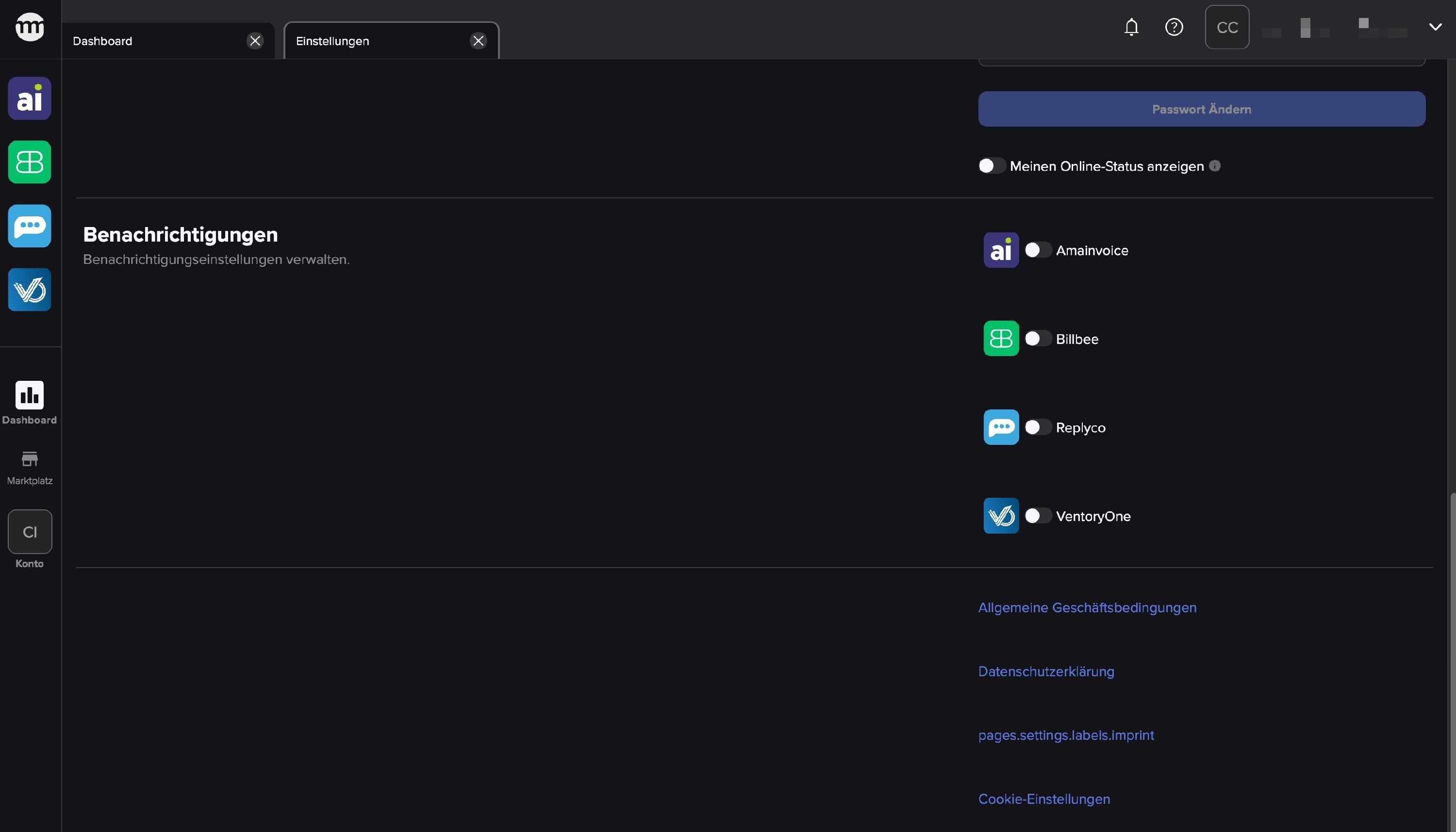Open the help question mark icon

tap(1174, 27)
